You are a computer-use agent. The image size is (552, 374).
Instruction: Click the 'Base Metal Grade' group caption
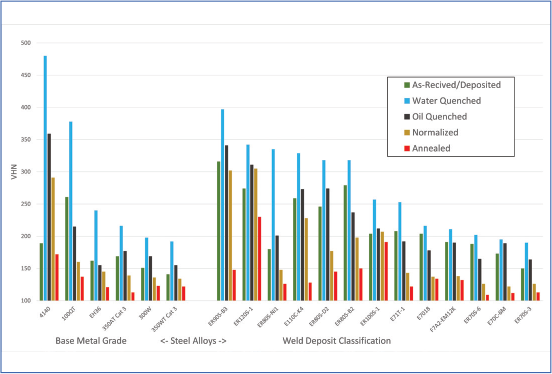point(91,341)
